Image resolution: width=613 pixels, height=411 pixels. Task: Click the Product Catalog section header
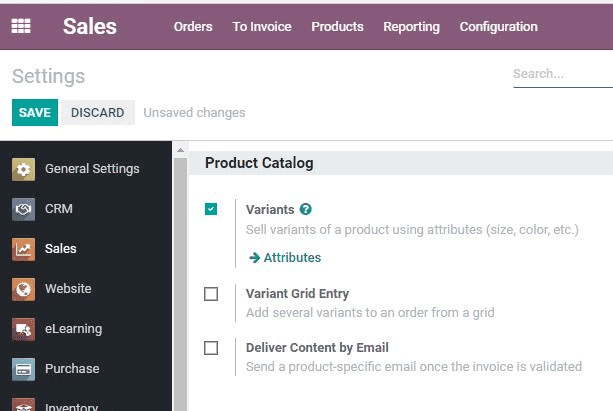(x=259, y=163)
